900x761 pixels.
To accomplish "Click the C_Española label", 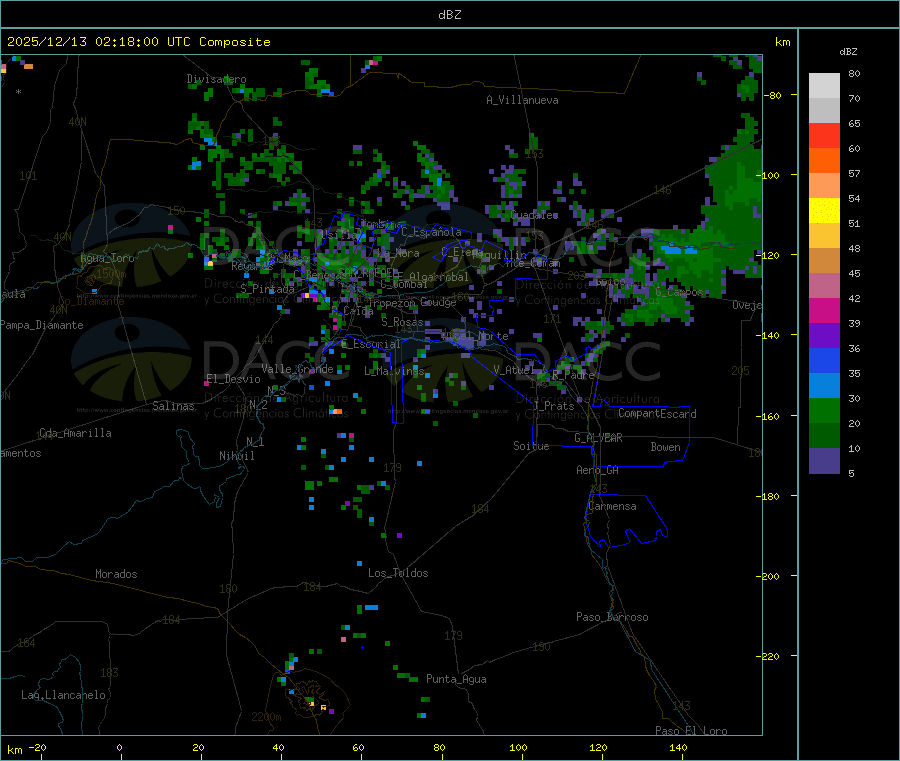I will pos(431,232).
